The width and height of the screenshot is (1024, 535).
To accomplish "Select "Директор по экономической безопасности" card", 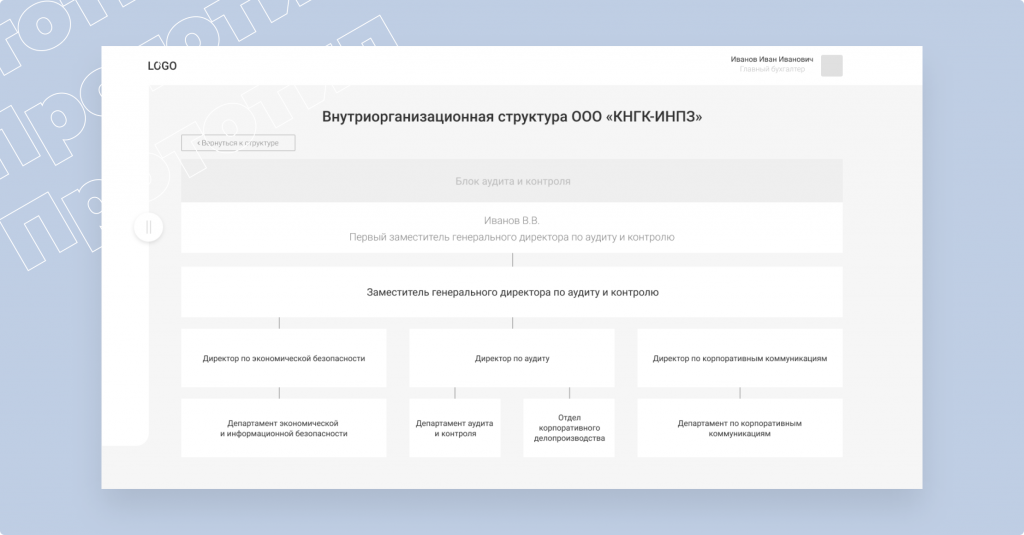I will (x=283, y=358).
